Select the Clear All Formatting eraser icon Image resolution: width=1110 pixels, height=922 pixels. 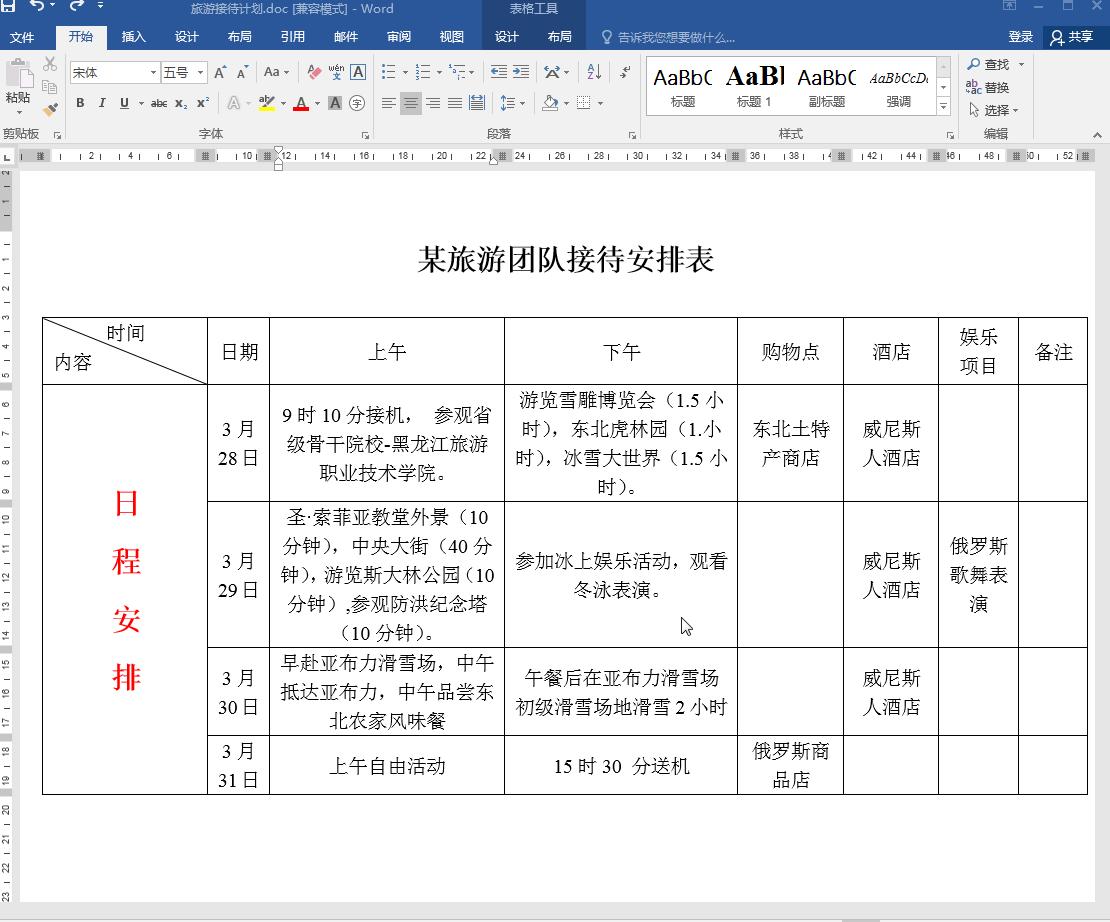[x=313, y=71]
